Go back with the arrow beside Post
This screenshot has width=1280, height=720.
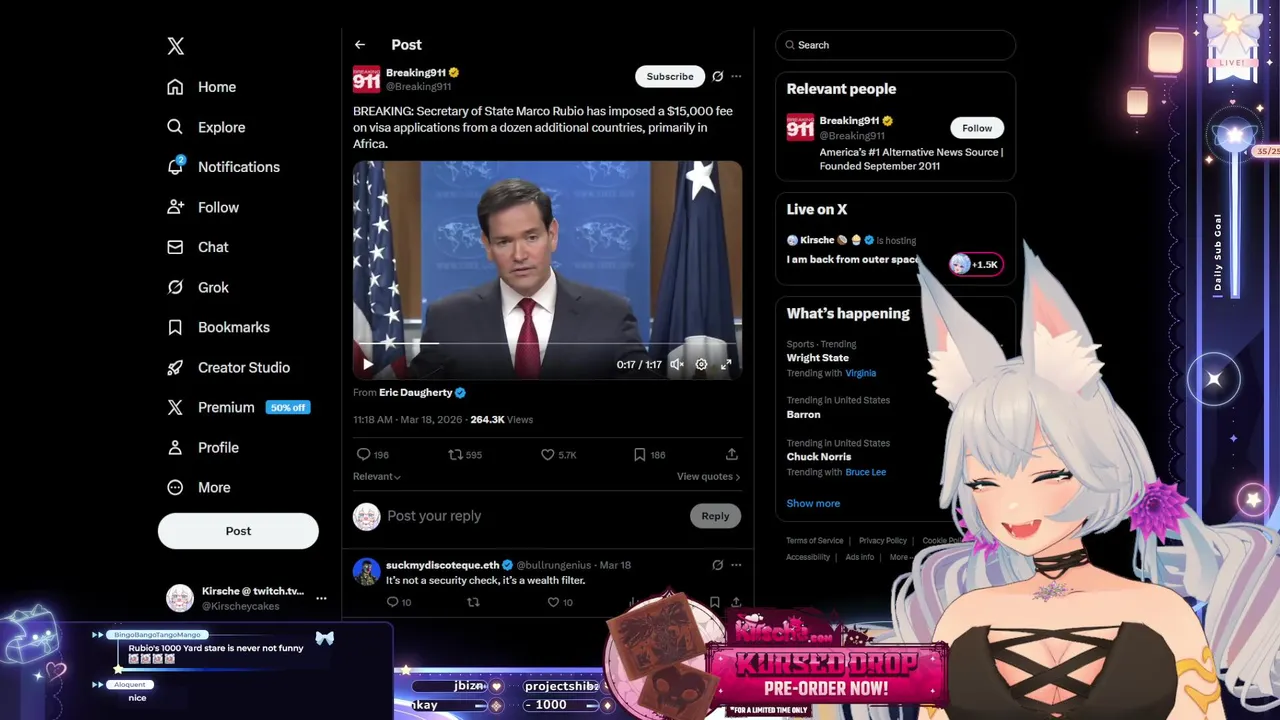(x=360, y=45)
